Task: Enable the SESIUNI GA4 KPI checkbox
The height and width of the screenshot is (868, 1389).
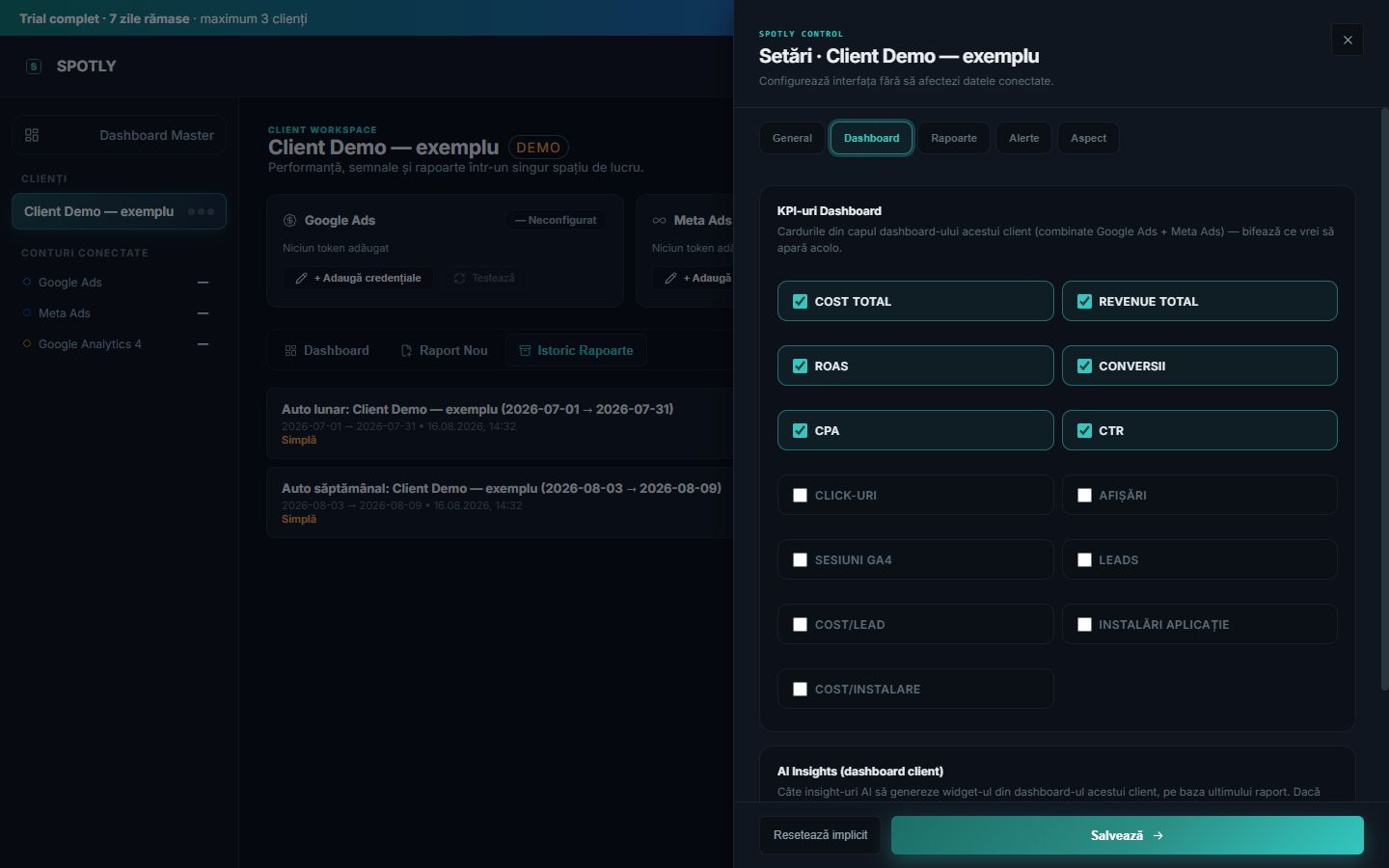Action: pyautogui.click(x=800, y=559)
